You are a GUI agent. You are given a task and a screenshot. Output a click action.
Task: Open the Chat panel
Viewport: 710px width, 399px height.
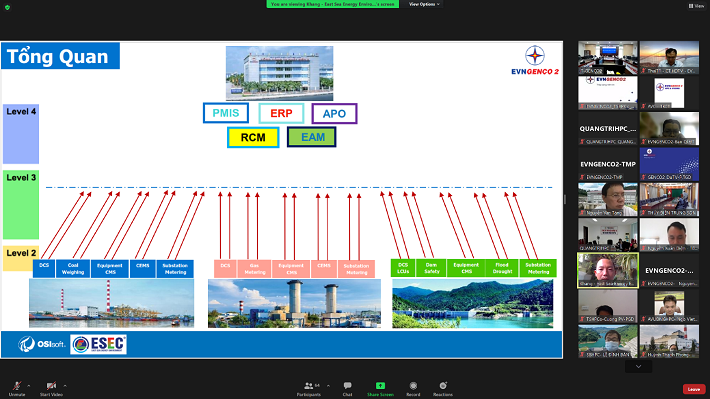347,389
